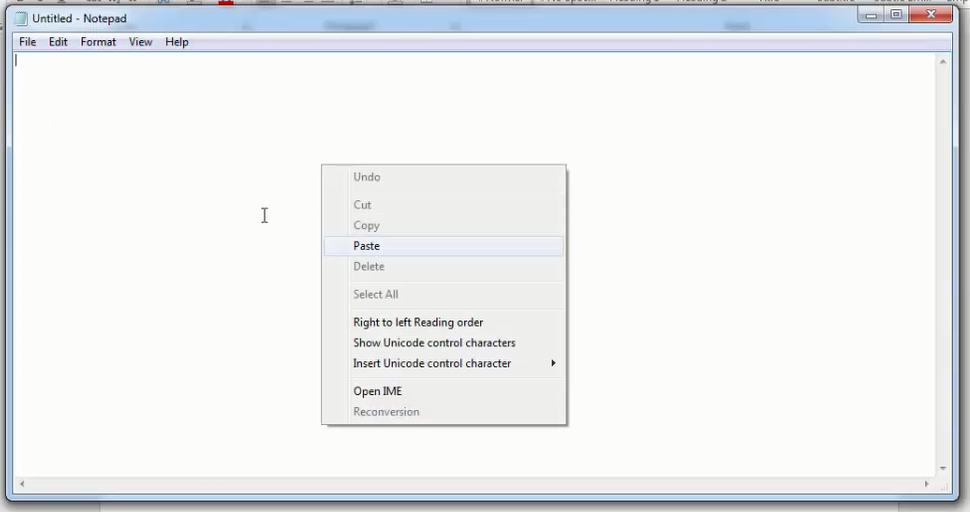This screenshot has height=512, width=970.
Task: Click the disabled Undo menu entry
Action: click(444, 177)
